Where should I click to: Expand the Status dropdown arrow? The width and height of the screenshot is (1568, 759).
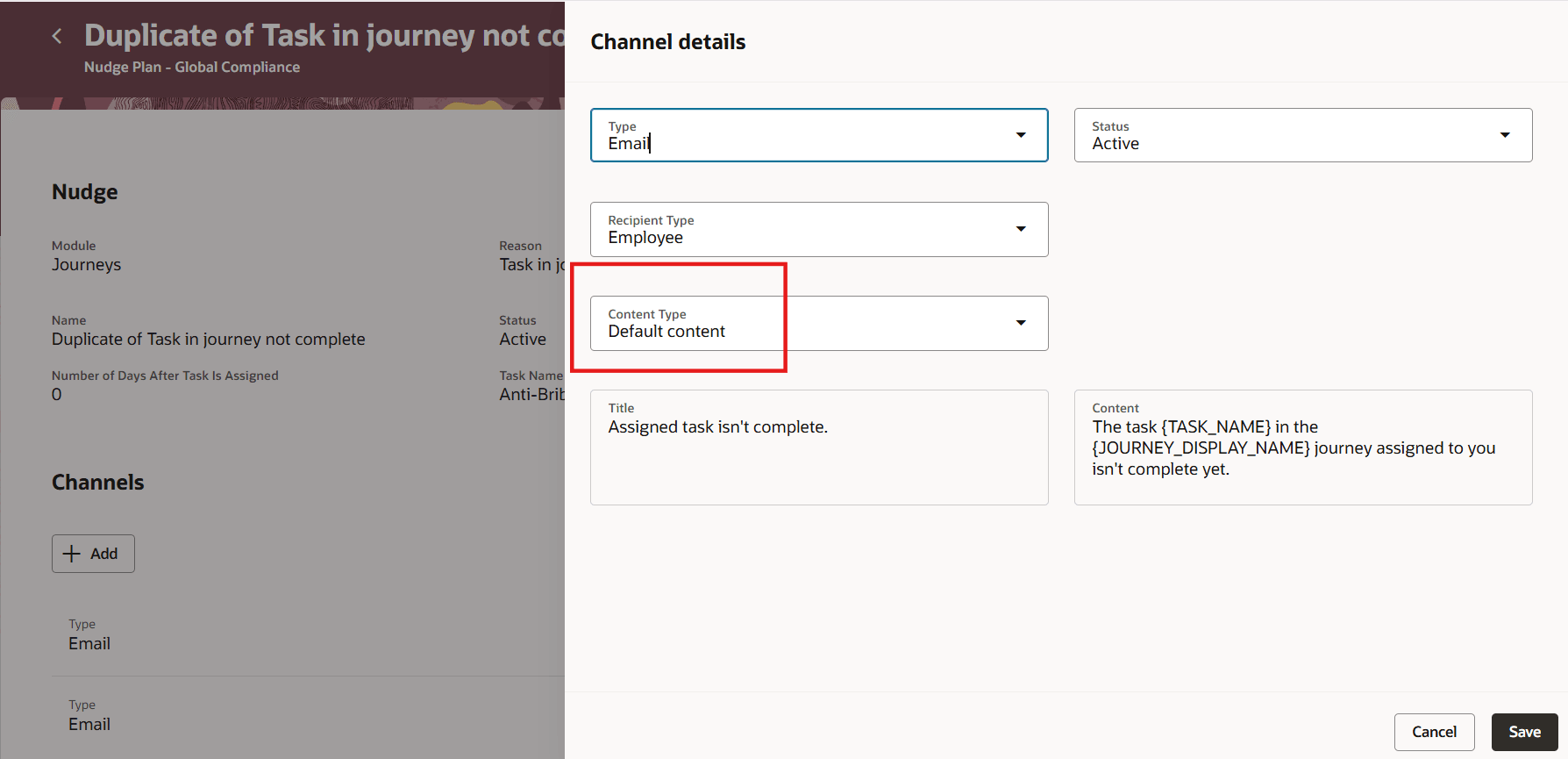pos(1505,135)
